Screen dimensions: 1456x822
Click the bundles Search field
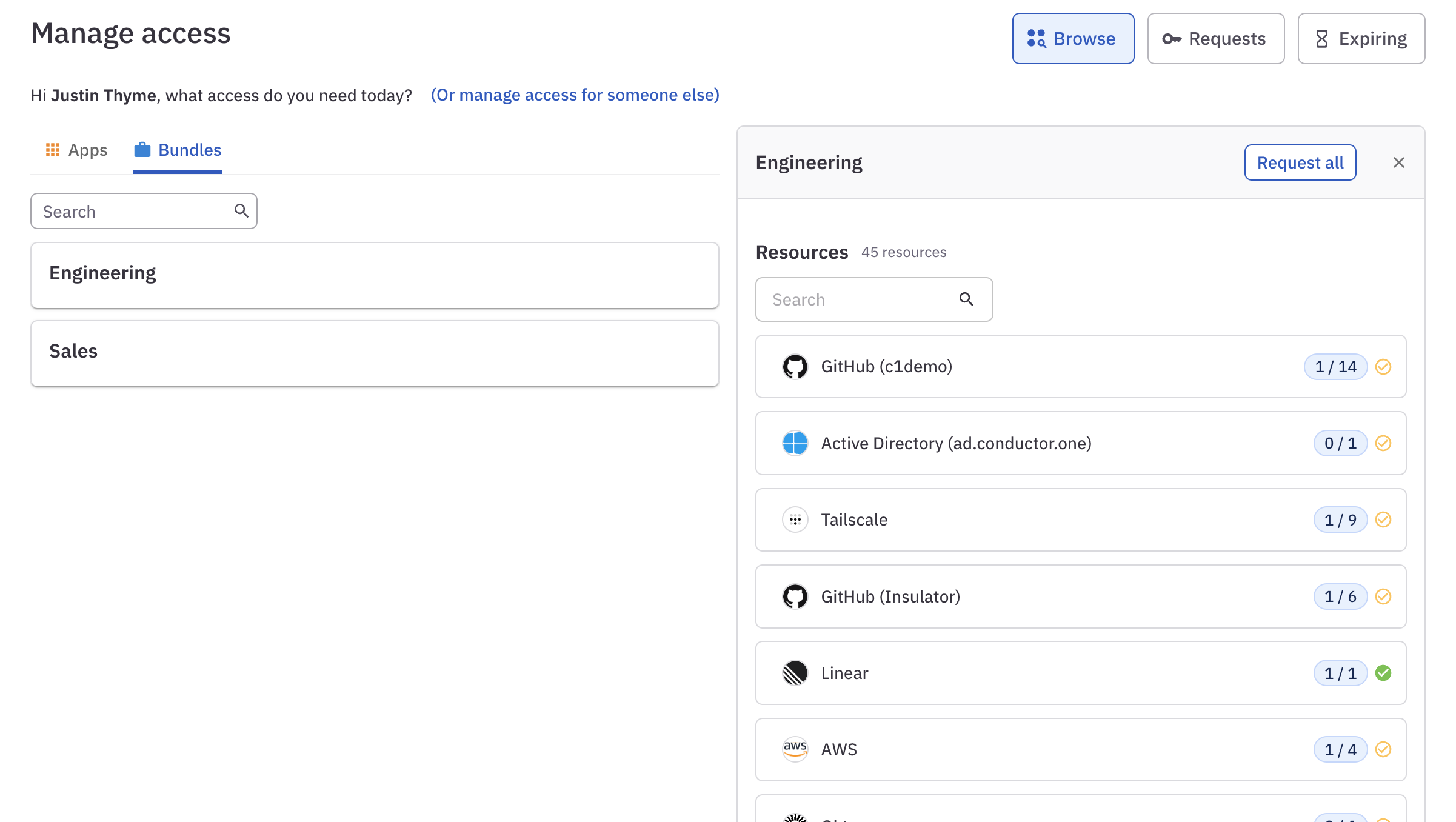coord(144,211)
